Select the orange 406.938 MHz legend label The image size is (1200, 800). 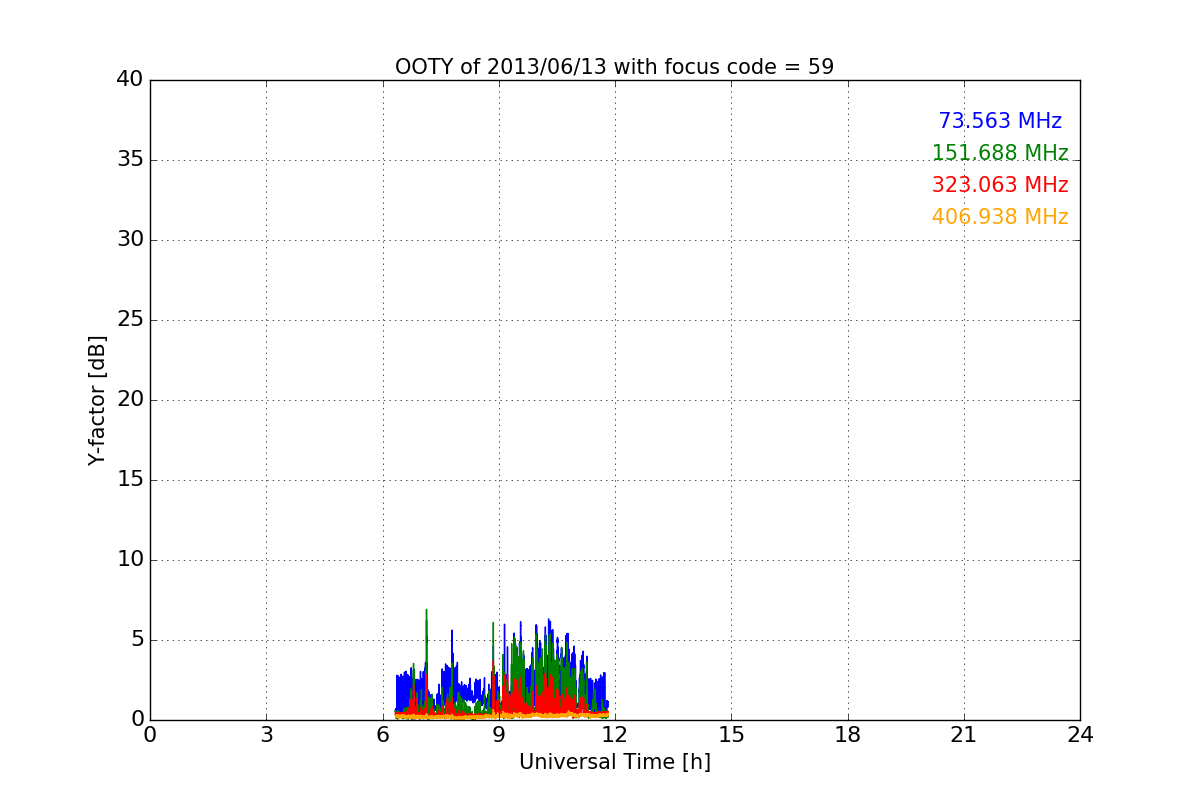1000,217
